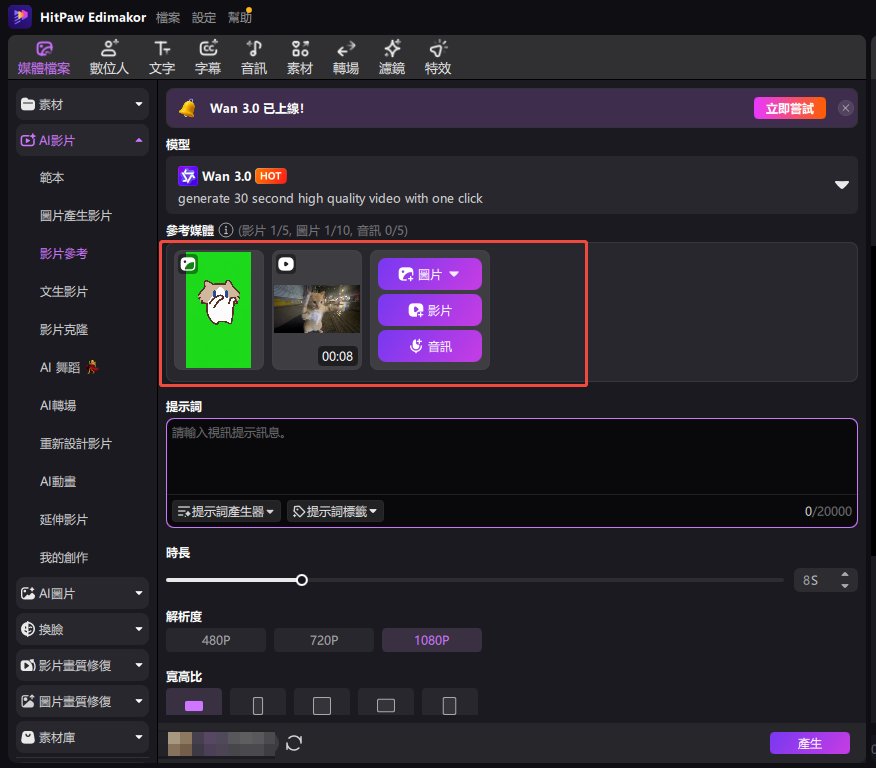Image resolution: width=876 pixels, height=768 pixels.
Task: Expand the 圖片畫質修復 section
Action: coord(82,702)
